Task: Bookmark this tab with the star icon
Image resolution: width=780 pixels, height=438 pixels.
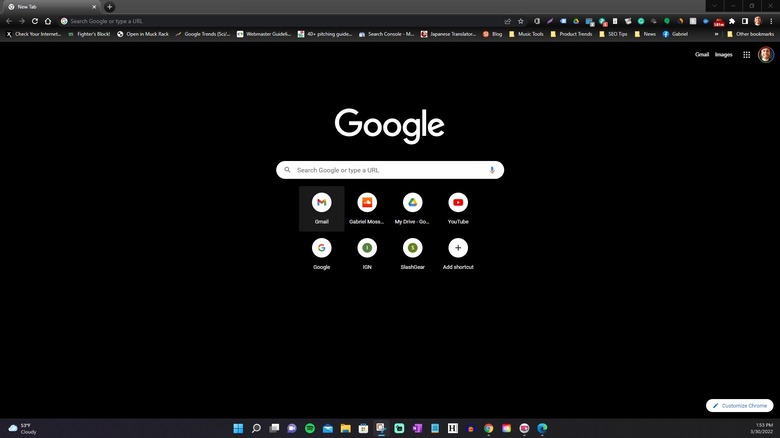Action: (521, 21)
